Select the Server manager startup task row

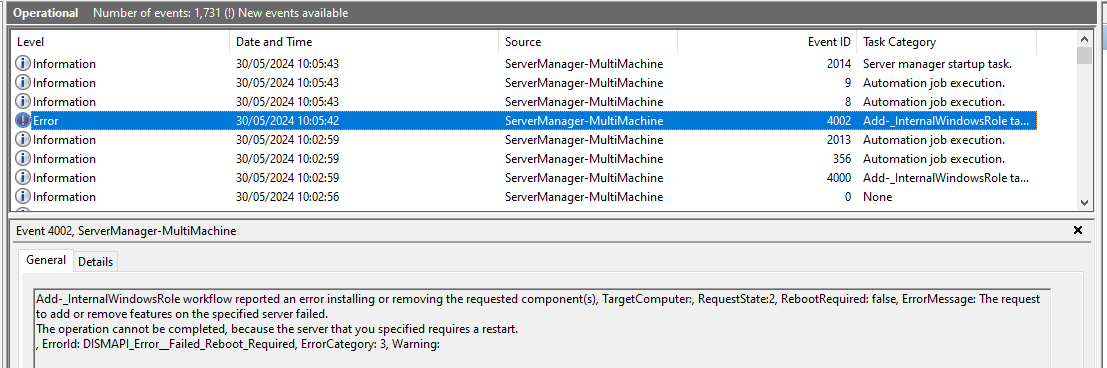tap(525, 64)
